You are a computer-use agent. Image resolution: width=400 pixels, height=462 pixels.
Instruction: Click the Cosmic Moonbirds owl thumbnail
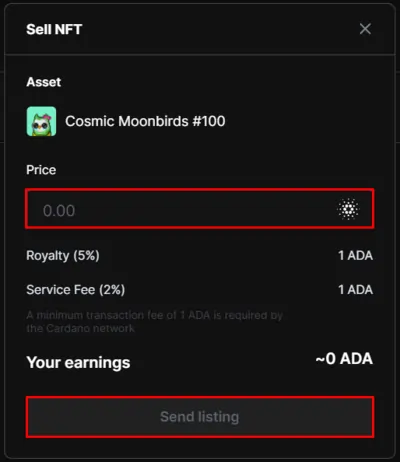pyautogui.click(x=41, y=121)
